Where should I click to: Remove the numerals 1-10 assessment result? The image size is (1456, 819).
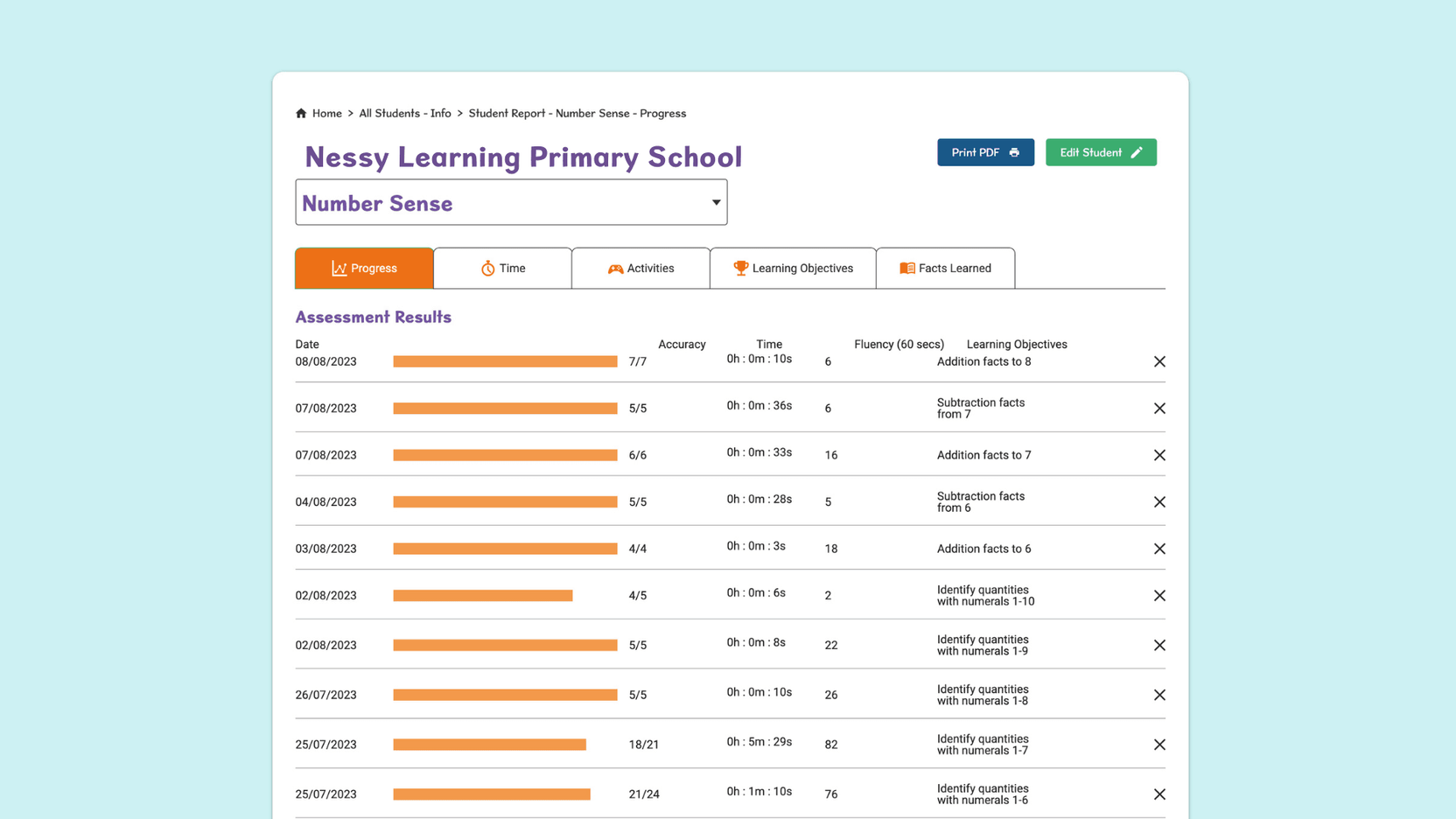tap(1159, 596)
